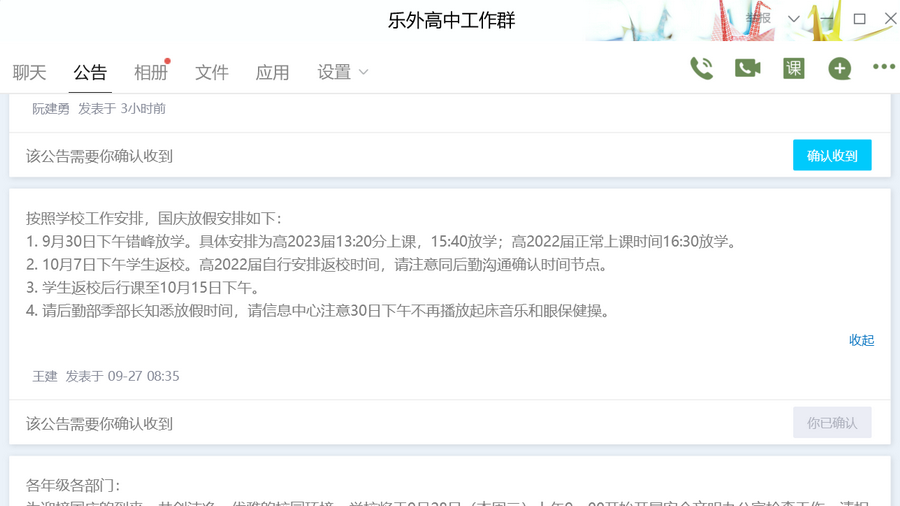Start a group voice call
The height and width of the screenshot is (506, 900).
pyautogui.click(x=701, y=68)
